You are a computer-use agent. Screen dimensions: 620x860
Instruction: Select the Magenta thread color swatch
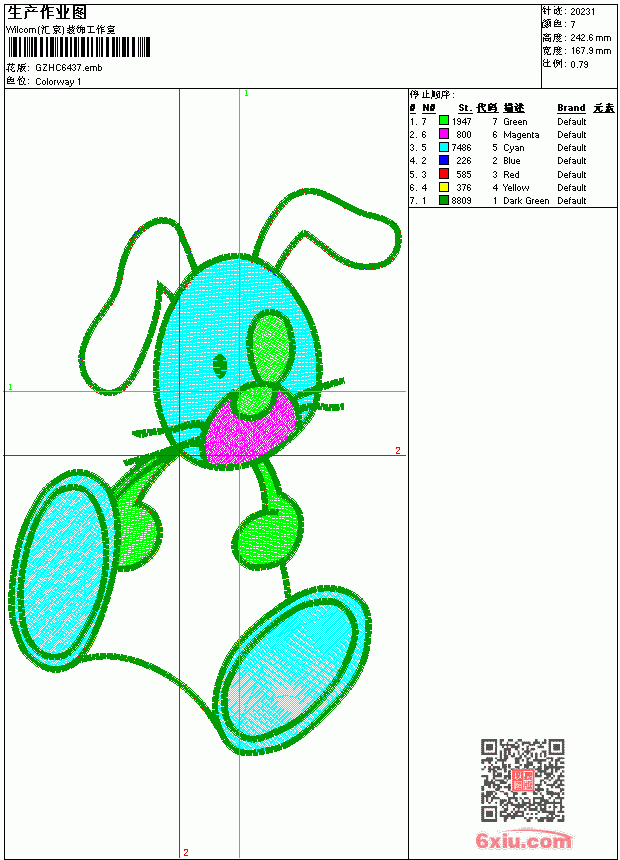click(x=444, y=134)
